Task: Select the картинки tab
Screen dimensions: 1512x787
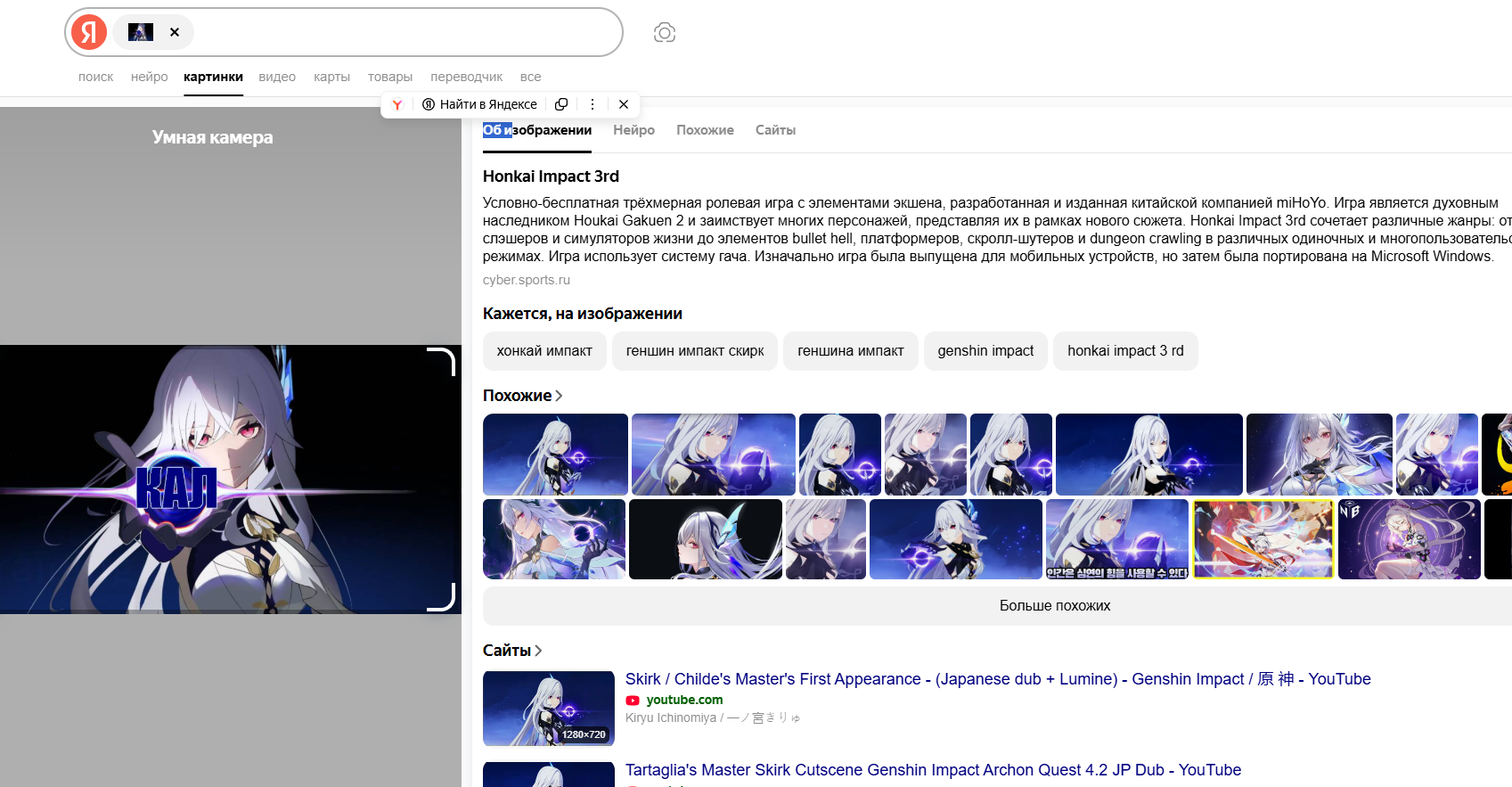Action: tap(213, 77)
